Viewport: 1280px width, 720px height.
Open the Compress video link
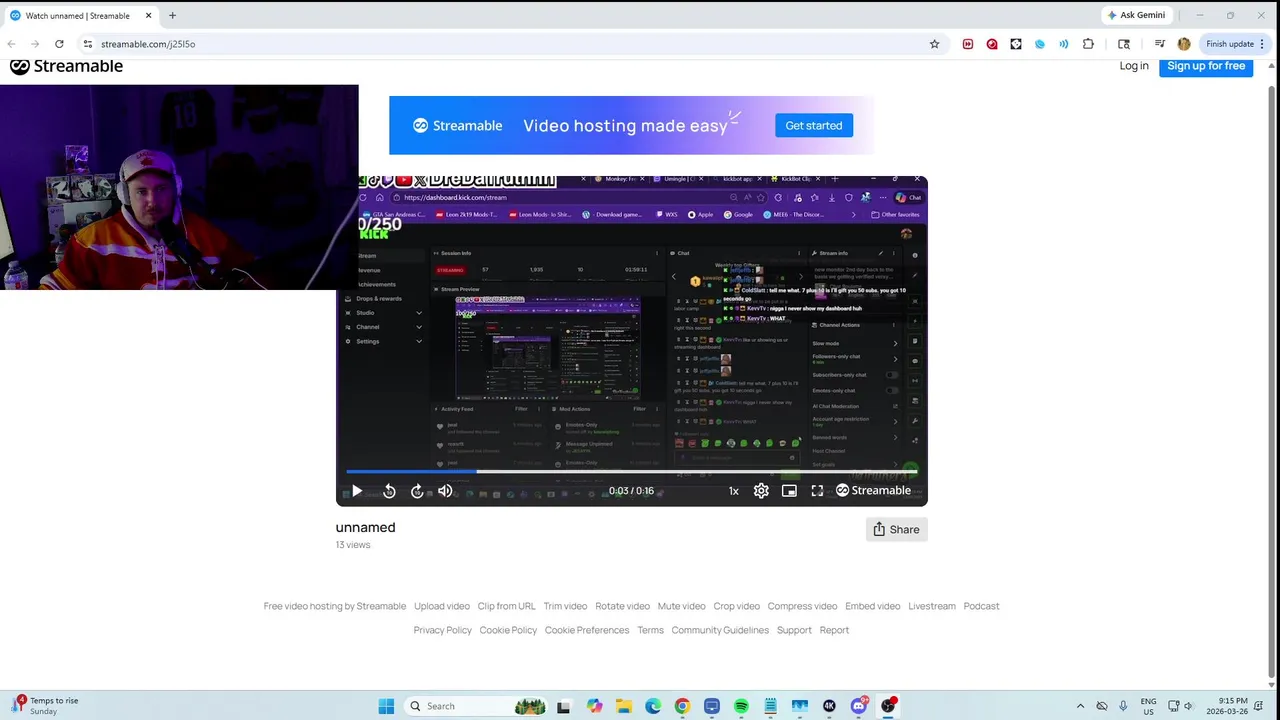click(802, 606)
